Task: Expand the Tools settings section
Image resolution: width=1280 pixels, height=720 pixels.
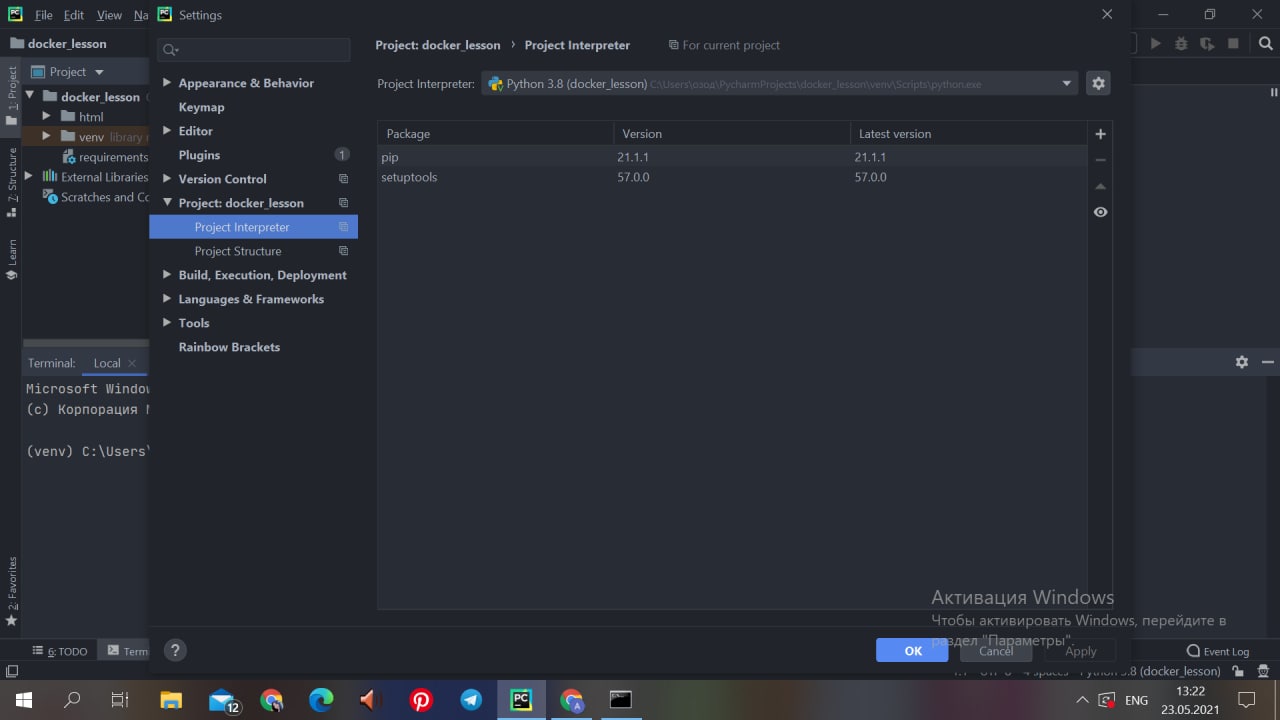Action: tap(167, 323)
